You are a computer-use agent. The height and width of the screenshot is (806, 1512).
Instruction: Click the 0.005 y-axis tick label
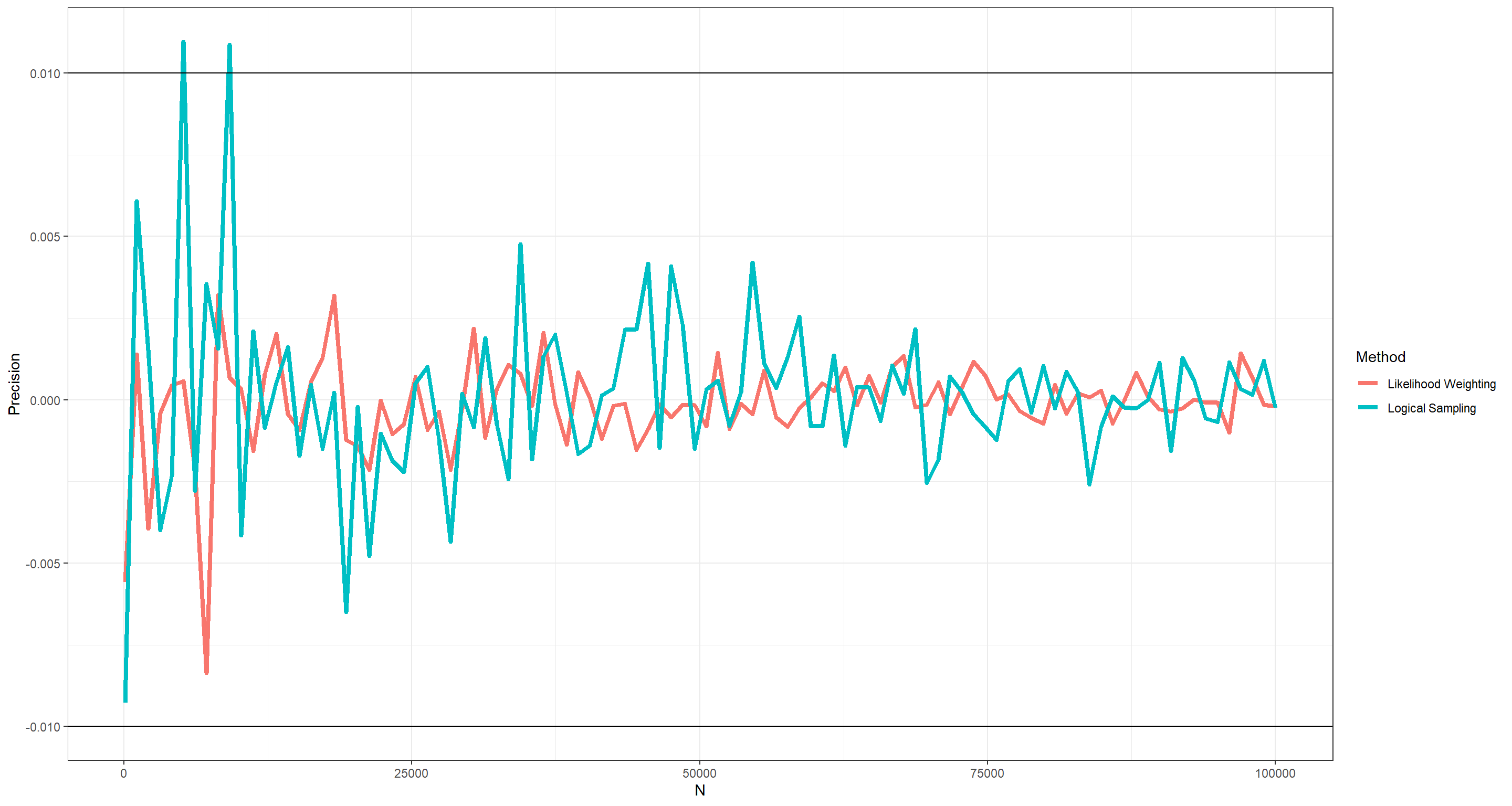click(x=45, y=237)
